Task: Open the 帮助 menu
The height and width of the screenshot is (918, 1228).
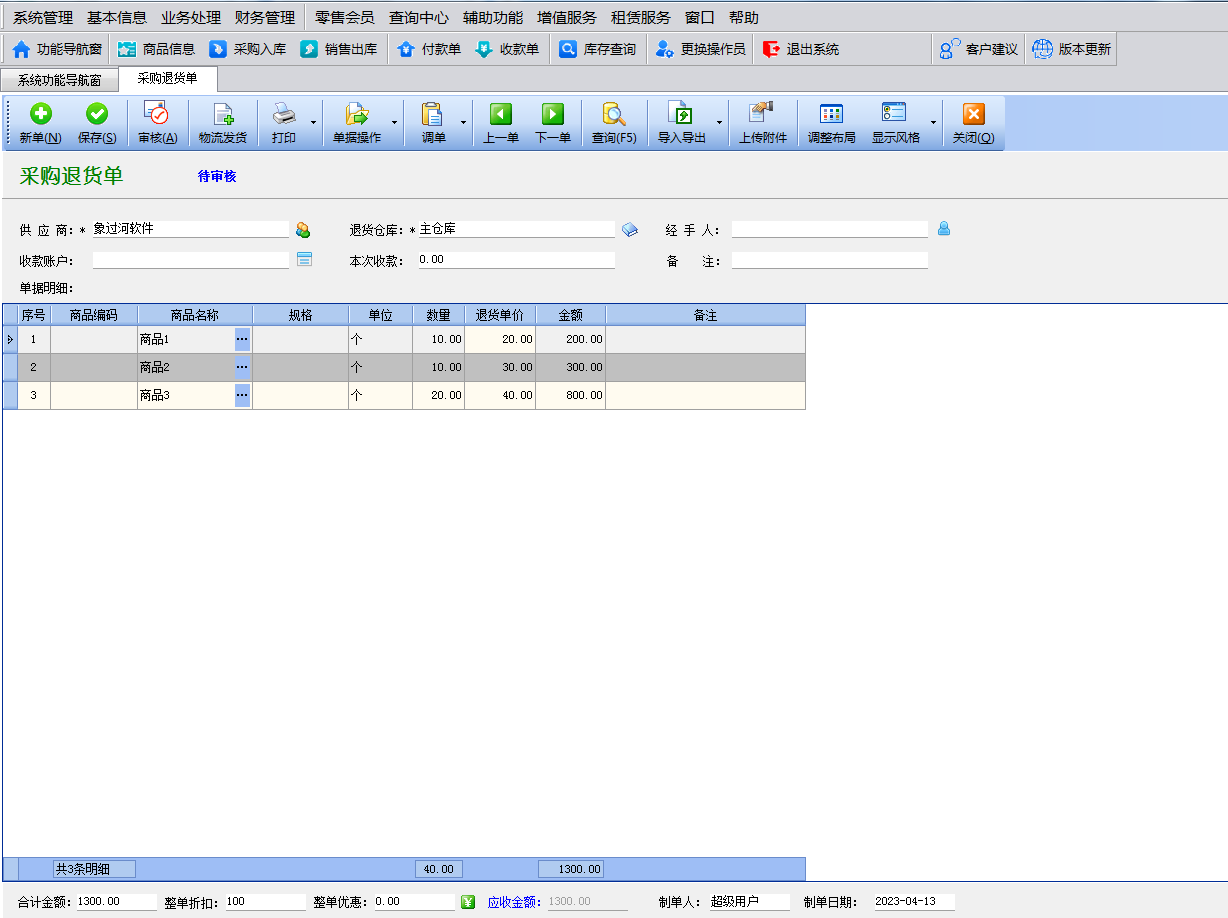Action: click(744, 18)
